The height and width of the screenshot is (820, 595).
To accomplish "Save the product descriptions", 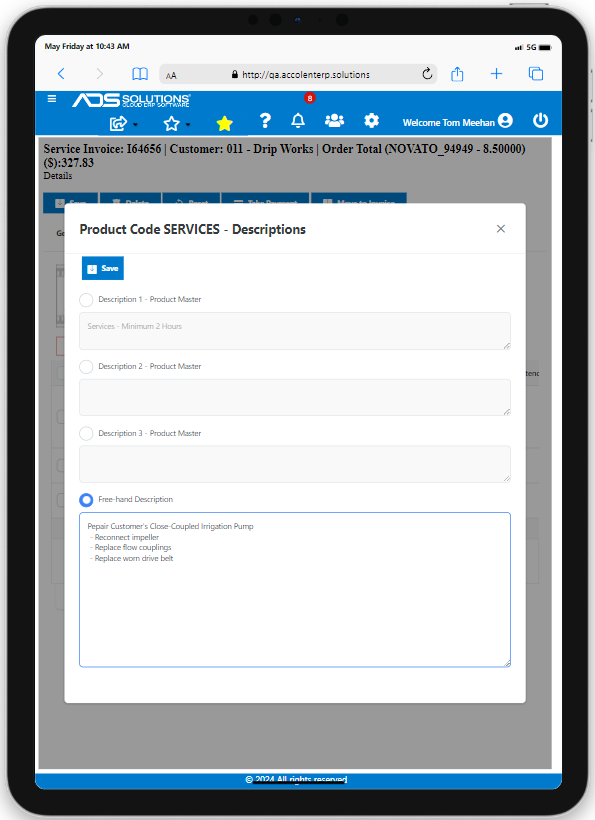I will tap(103, 268).
